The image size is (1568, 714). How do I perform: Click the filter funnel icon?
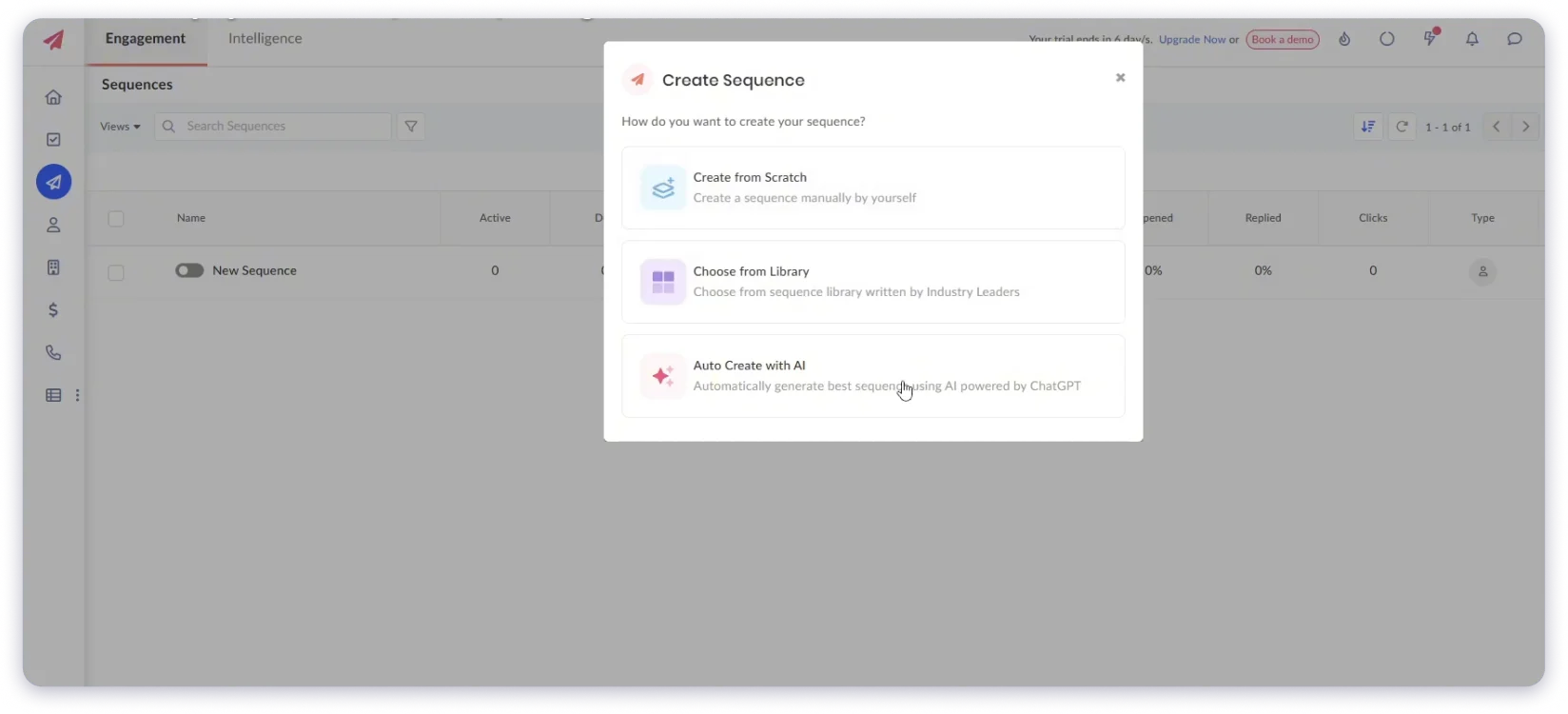tap(411, 127)
